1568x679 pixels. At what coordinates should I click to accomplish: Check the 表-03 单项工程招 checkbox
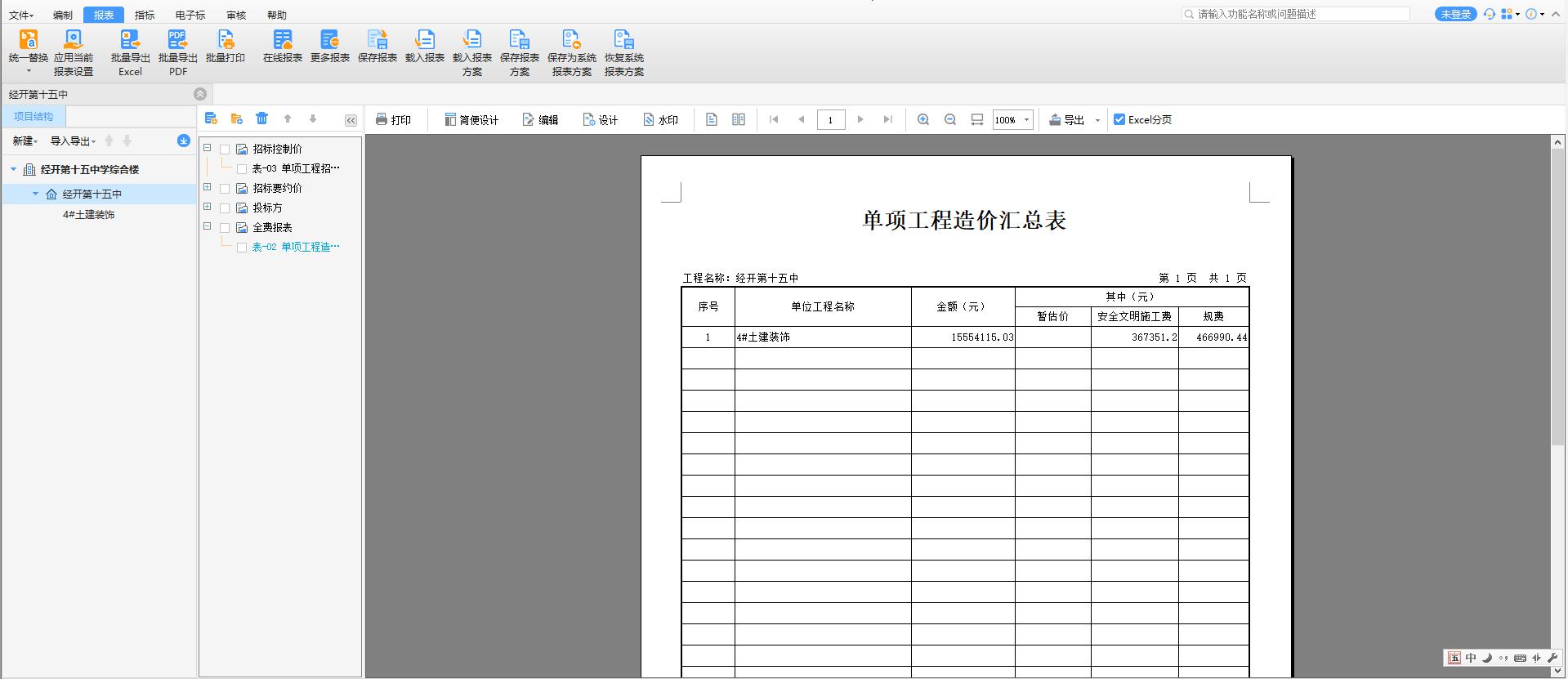[242, 169]
